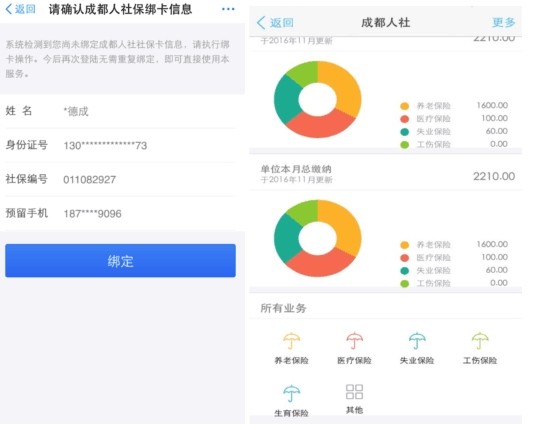Open the 工伤保险 umbrella icon

(480, 341)
